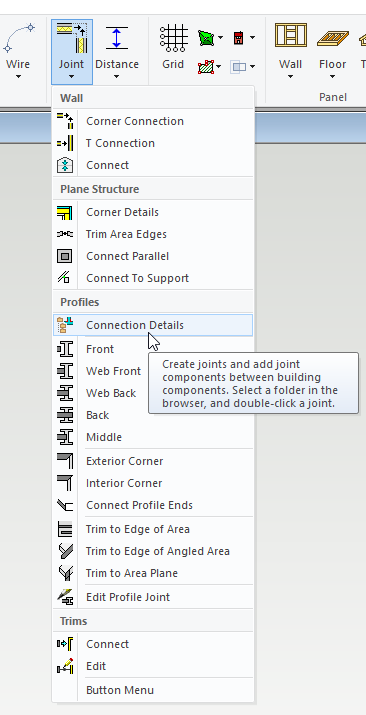Image resolution: width=366 pixels, height=715 pixels.
Task: Choose the Connect Parallel icon
Action: (65, 256)
